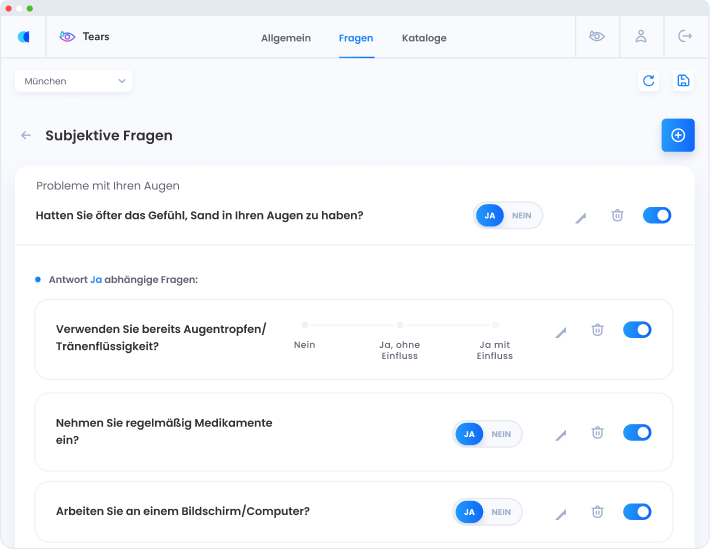Switch to the Allgemein tab
The width and height of the screenshot is (711, 549).
pos(286,38)
